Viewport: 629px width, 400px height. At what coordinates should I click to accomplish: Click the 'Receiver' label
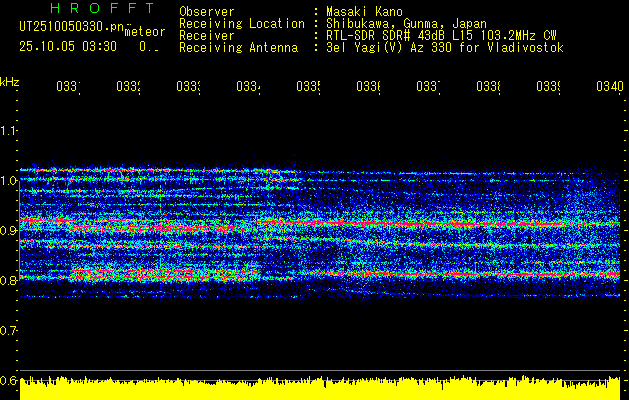(207, 36)
